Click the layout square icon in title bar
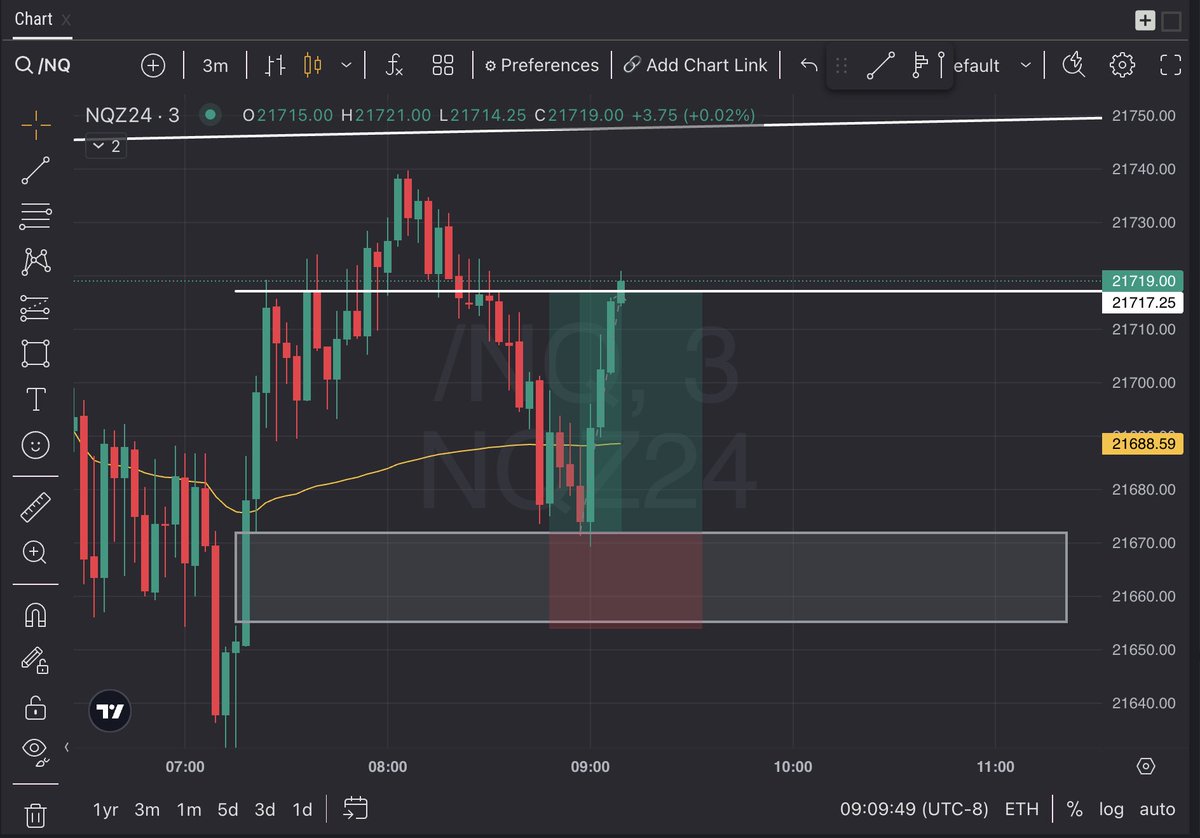This screenshot has width=1200, height=838. tap(1171, 20)
